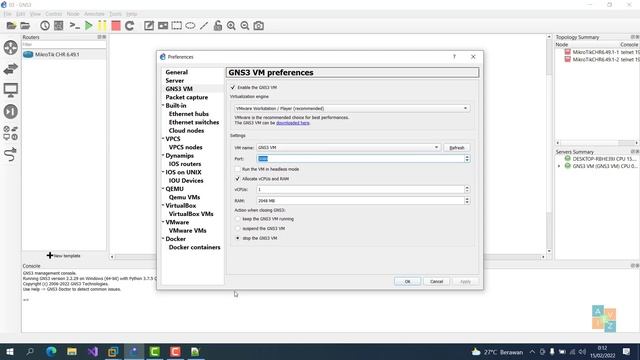Click the workspace horizontal scrollbar
Screen dimensions: 640x360
[x=326, y=257]
